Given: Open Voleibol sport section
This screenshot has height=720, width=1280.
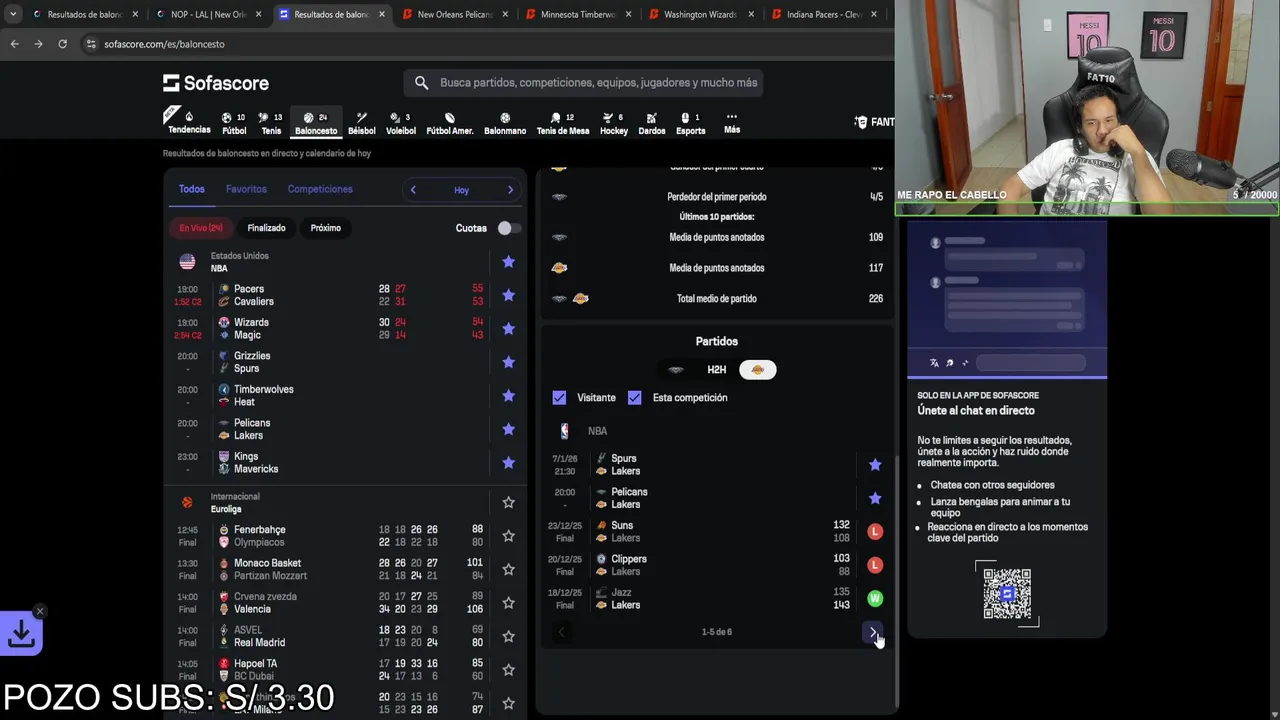Looking at the screenshot, I should click(x=401, y=123).
